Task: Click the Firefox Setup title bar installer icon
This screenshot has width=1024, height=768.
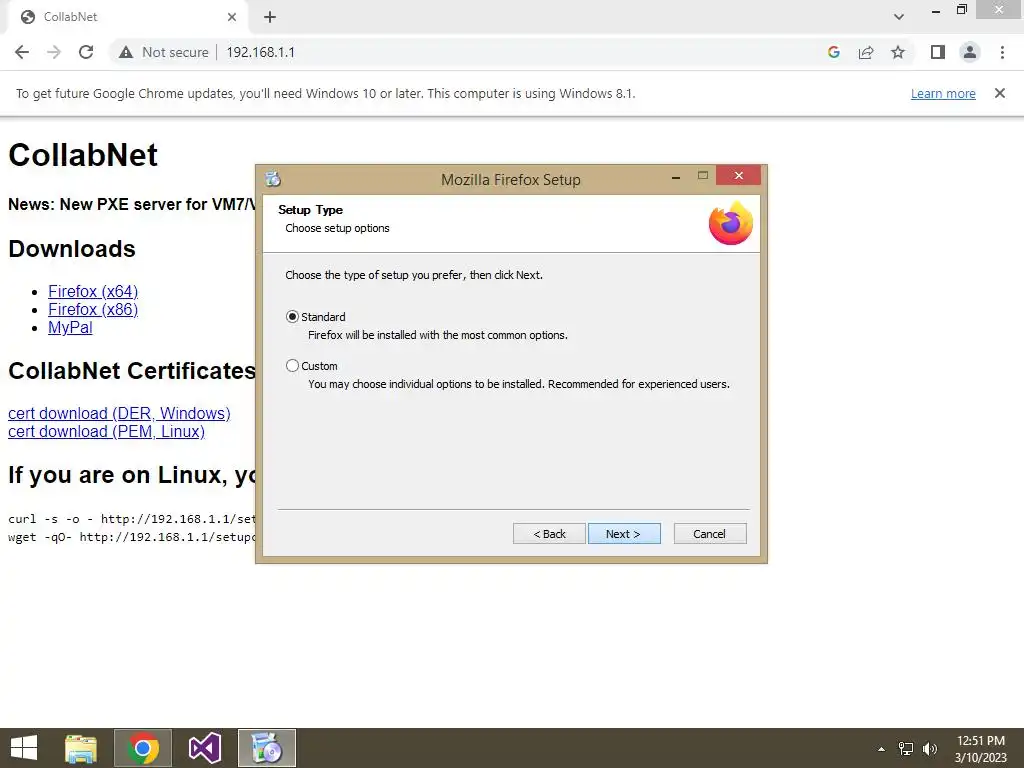Action: [273, 179]
